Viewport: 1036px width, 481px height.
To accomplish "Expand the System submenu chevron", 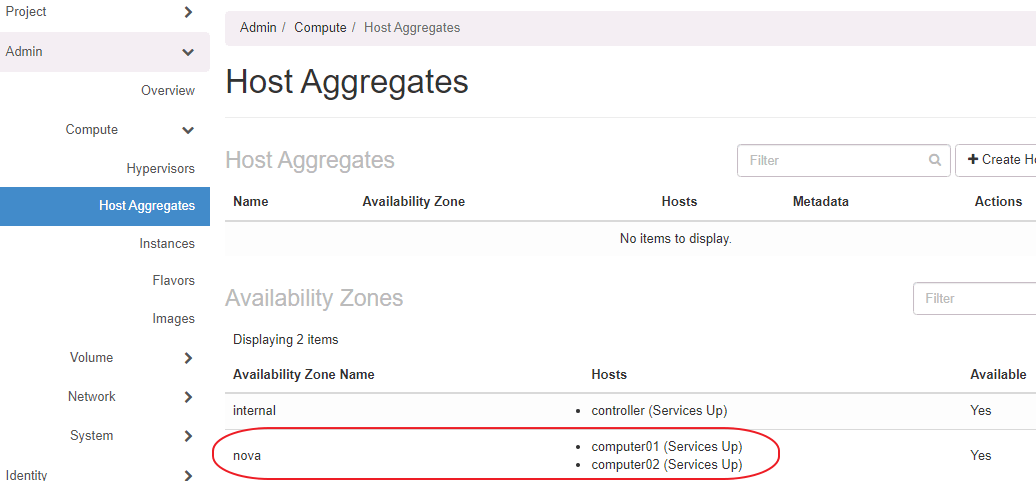I will coord(188,436).
